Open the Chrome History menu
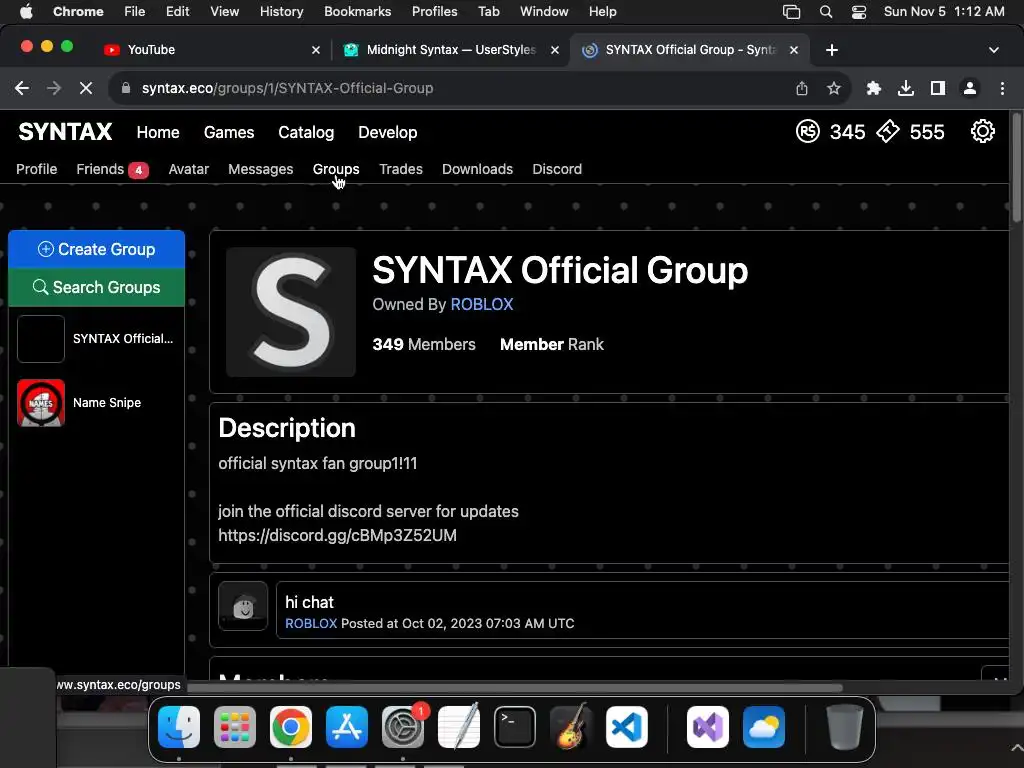The height and width of the screenshot is (768, 1024). coord(281,12)
